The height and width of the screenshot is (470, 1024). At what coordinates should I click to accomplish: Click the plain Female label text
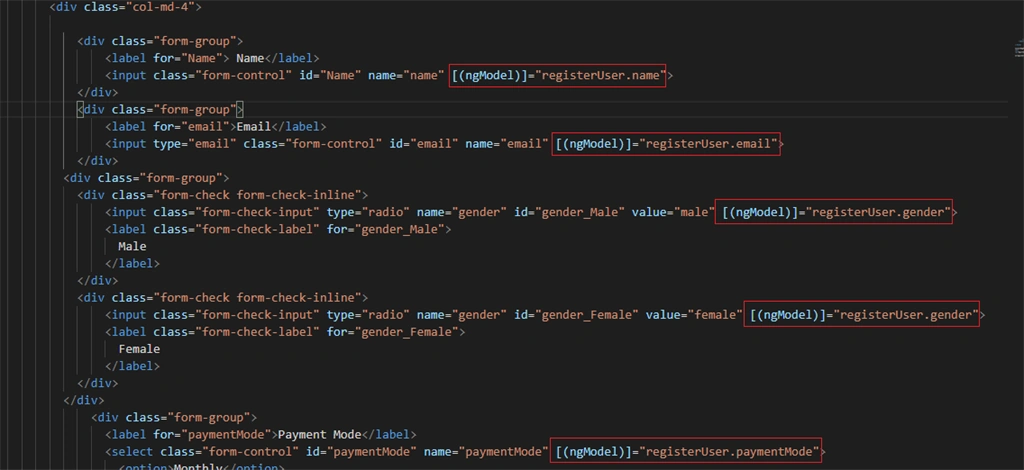139,349
